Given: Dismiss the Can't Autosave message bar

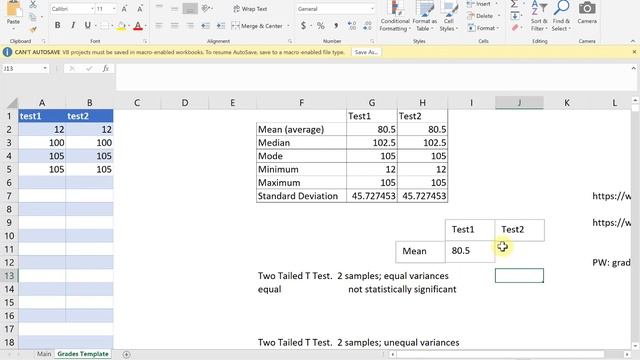Looking at the screenshot, I should pyautogui.click(x=634, y=52).
